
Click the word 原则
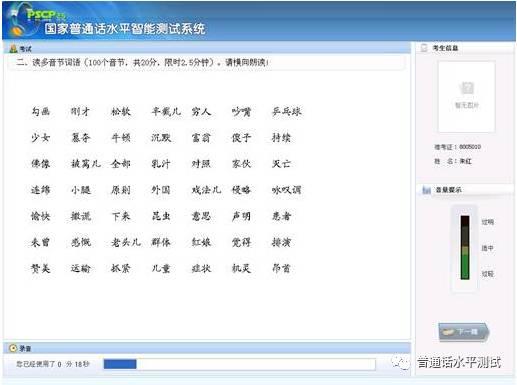pyautogui.click(x=121, y=190)
